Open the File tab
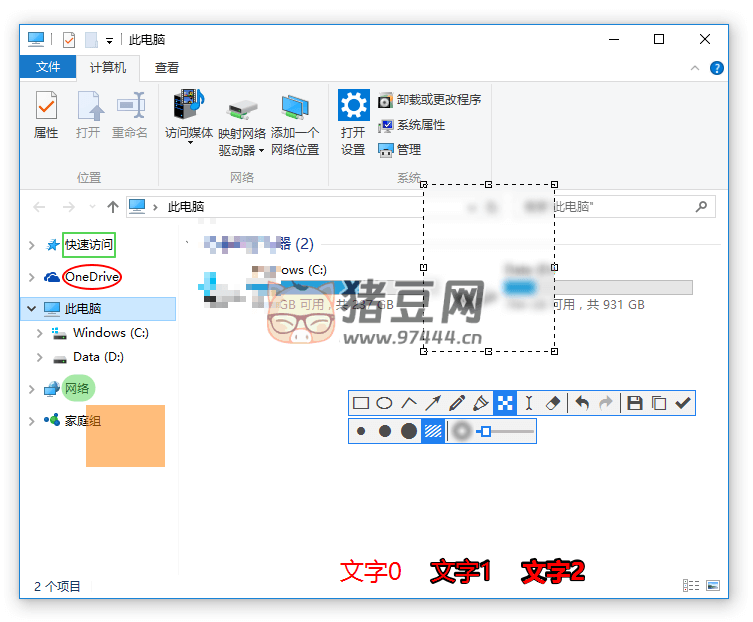 pos(48,67)
